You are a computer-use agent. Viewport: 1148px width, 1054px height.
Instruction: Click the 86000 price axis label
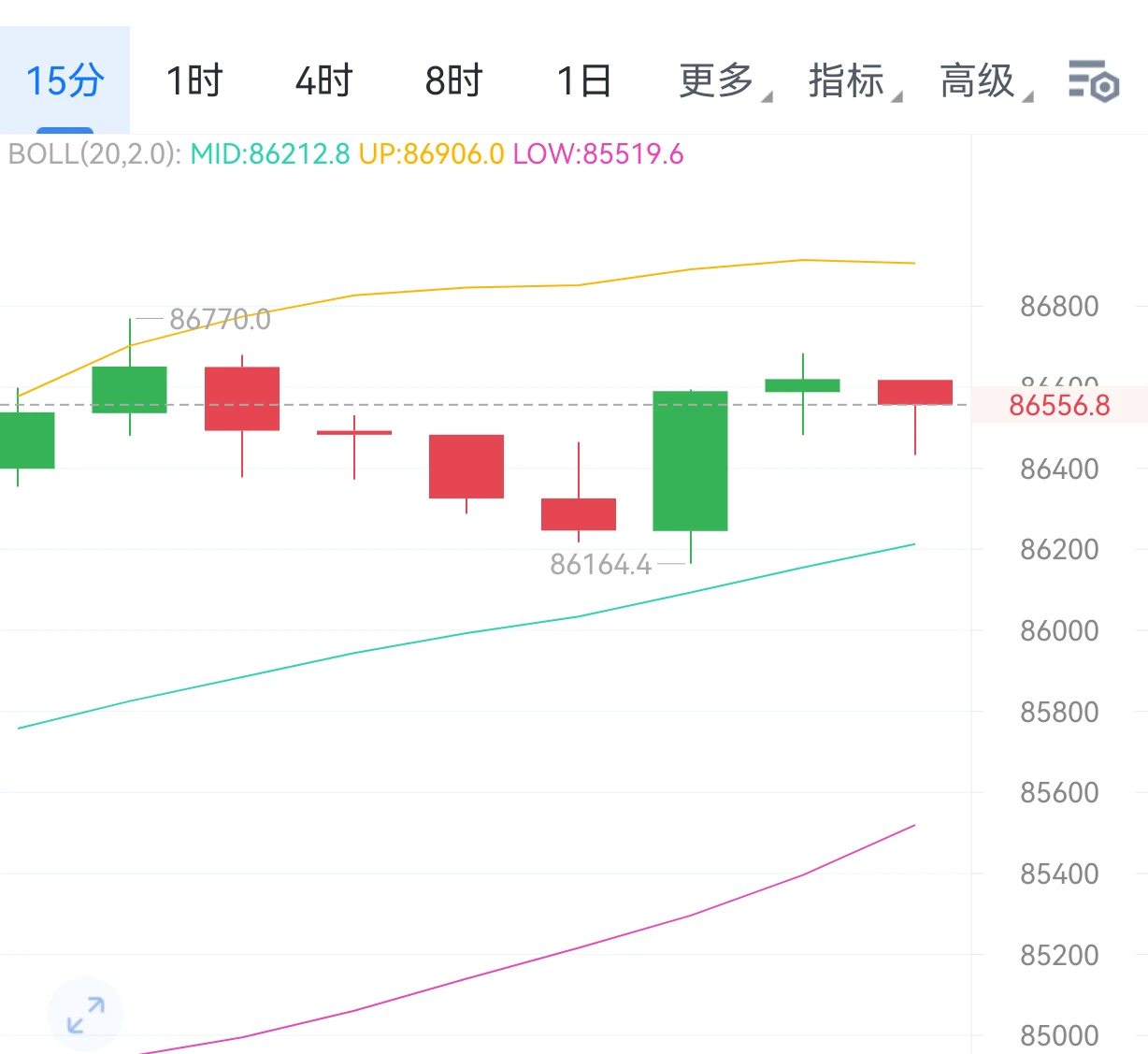[1059, 630]
